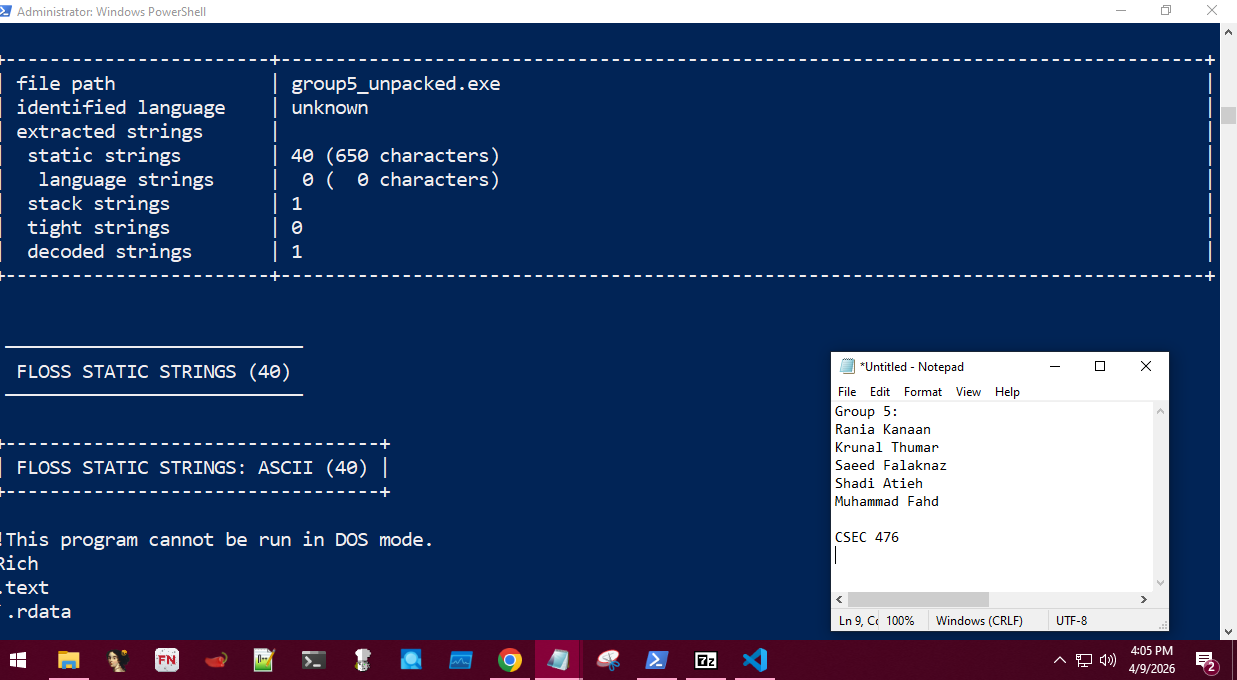Click 'Shadi Atieh' line in Notepad
The image size is (1237, 680).
(x=879, y=483)
